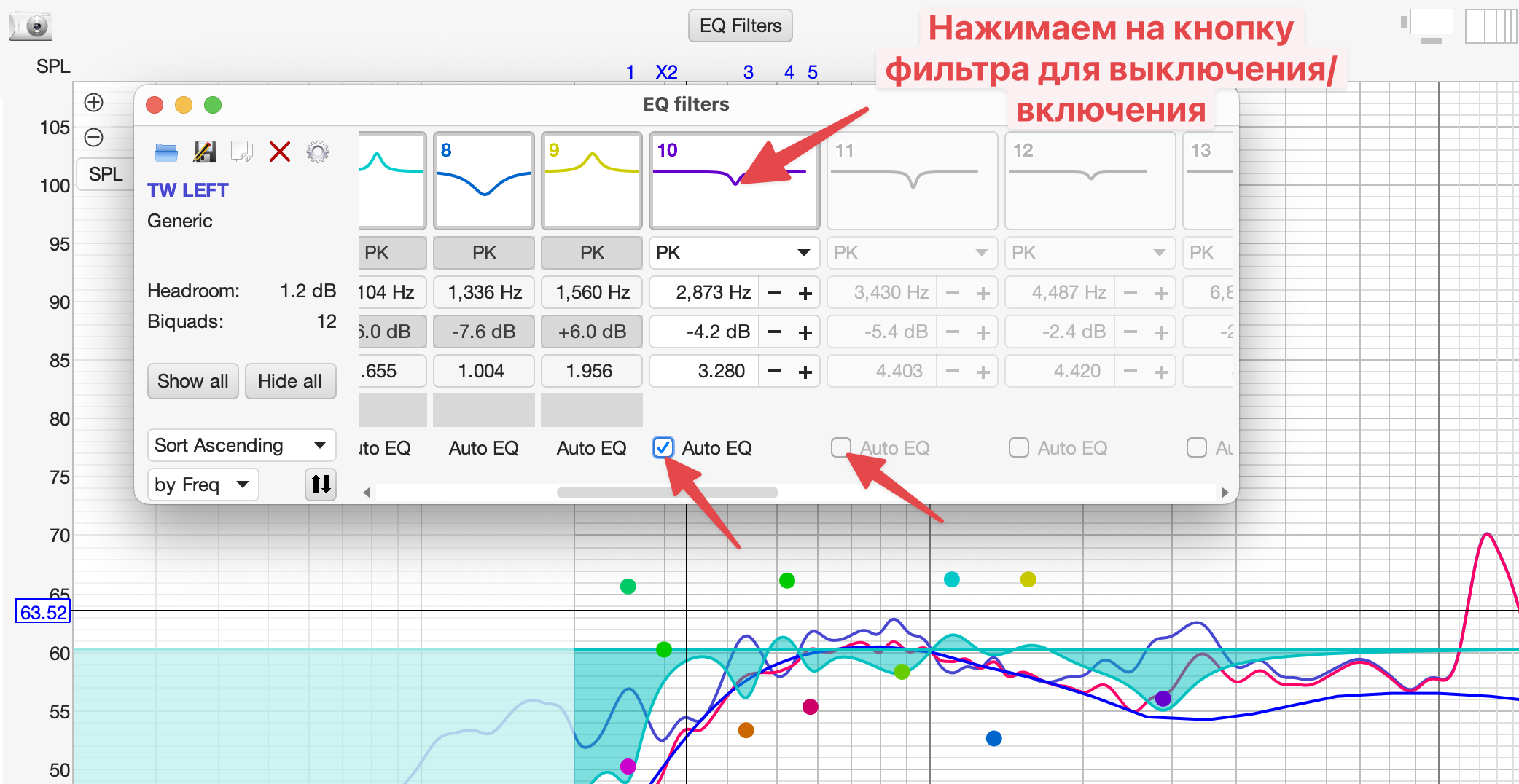Open the EQ filter settings gear icon
Image resolution: width=1519 pixels, height=784 pixels.
(317, 152)
